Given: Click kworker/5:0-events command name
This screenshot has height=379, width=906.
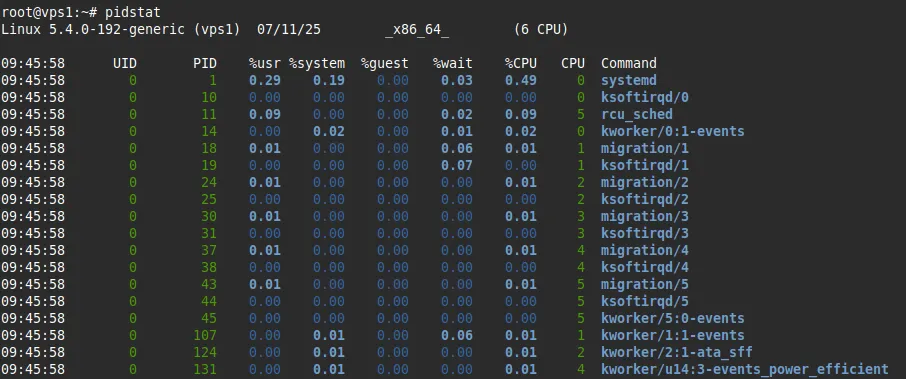Looking at the screenshot, I should (x=673, y=318).
